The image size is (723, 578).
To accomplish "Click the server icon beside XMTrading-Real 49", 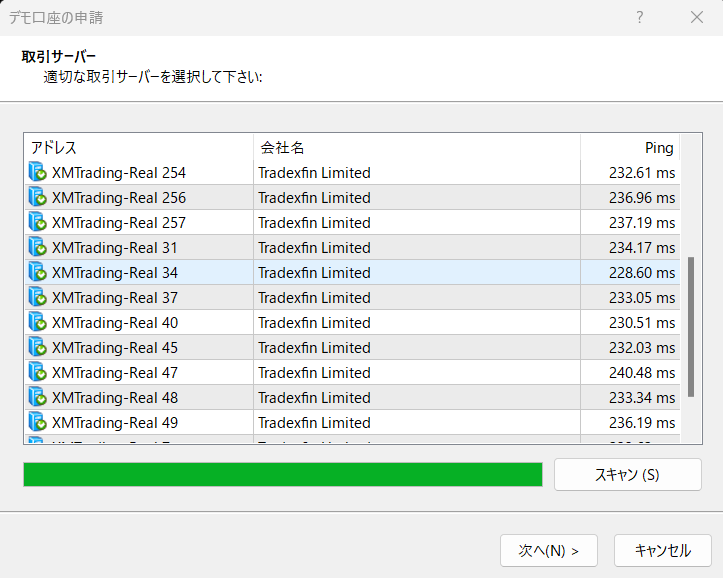I will tap(37, 421).
